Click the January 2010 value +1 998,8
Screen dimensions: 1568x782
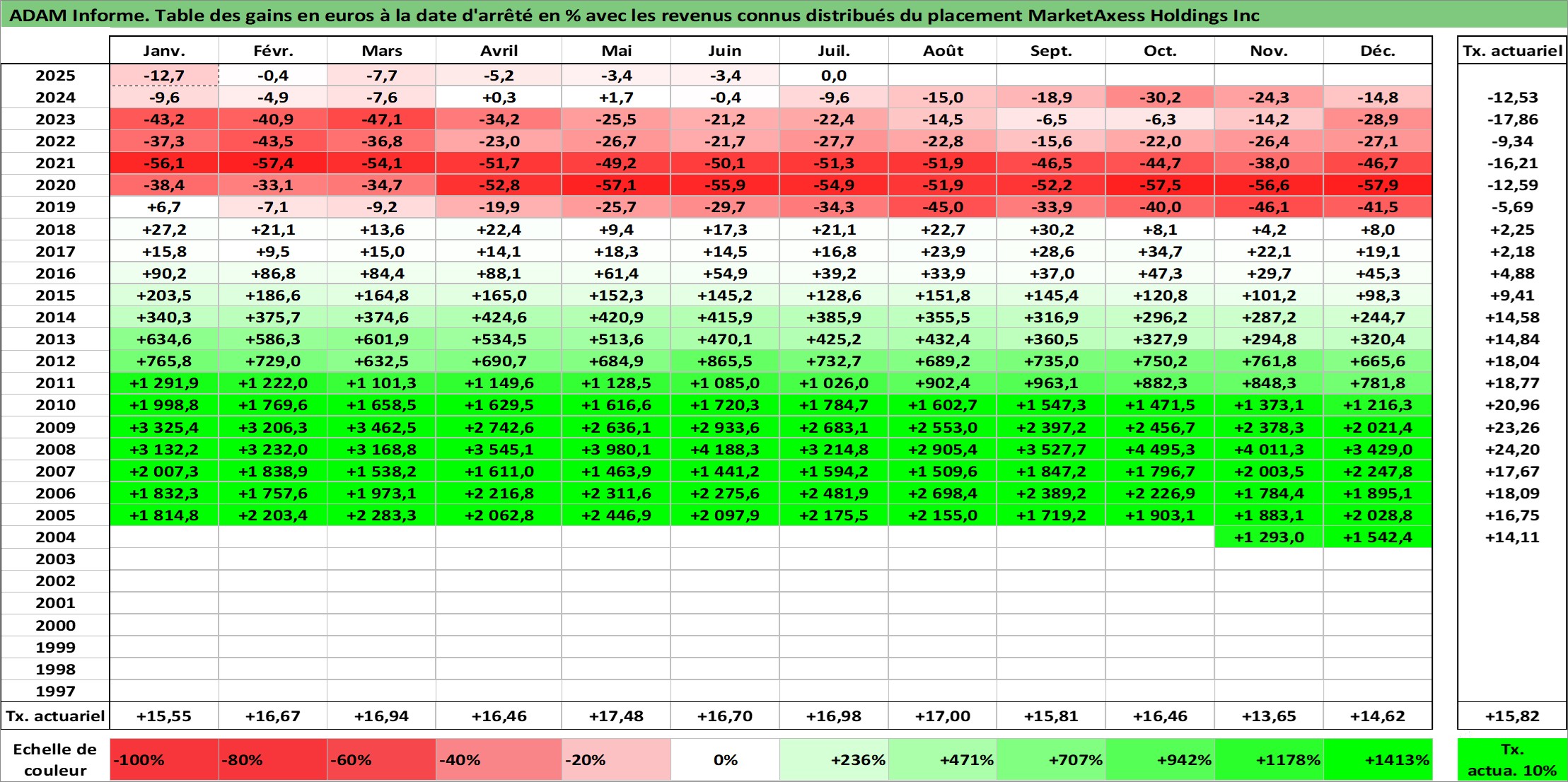(x=164, y=405)
